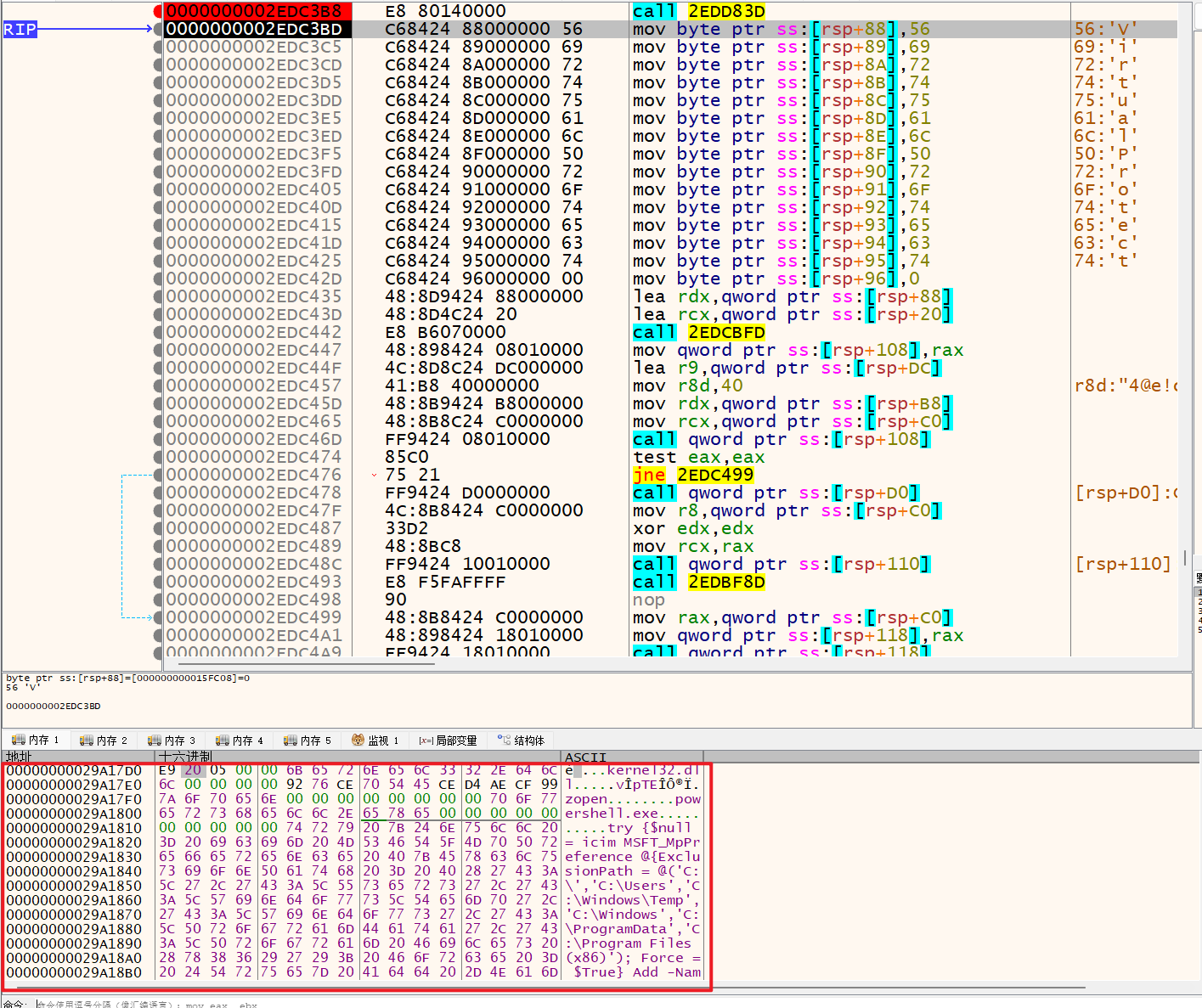
Task: Click the 地址 column header in dump
Action: 19,756
